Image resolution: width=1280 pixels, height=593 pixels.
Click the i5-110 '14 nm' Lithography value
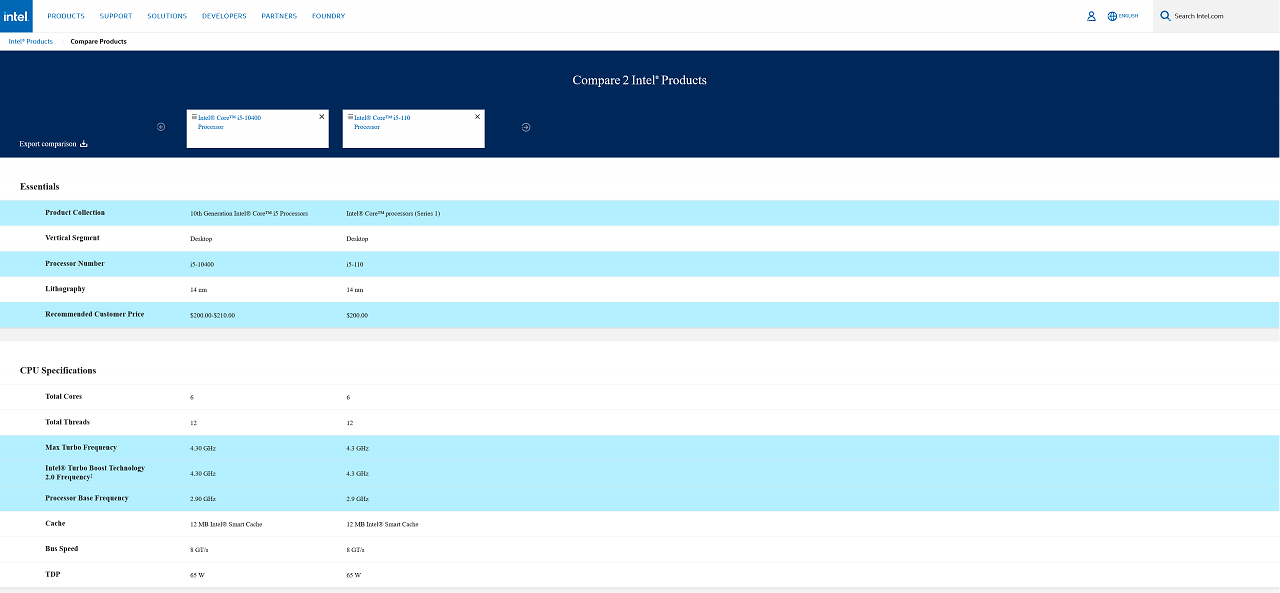coord(354,290)
